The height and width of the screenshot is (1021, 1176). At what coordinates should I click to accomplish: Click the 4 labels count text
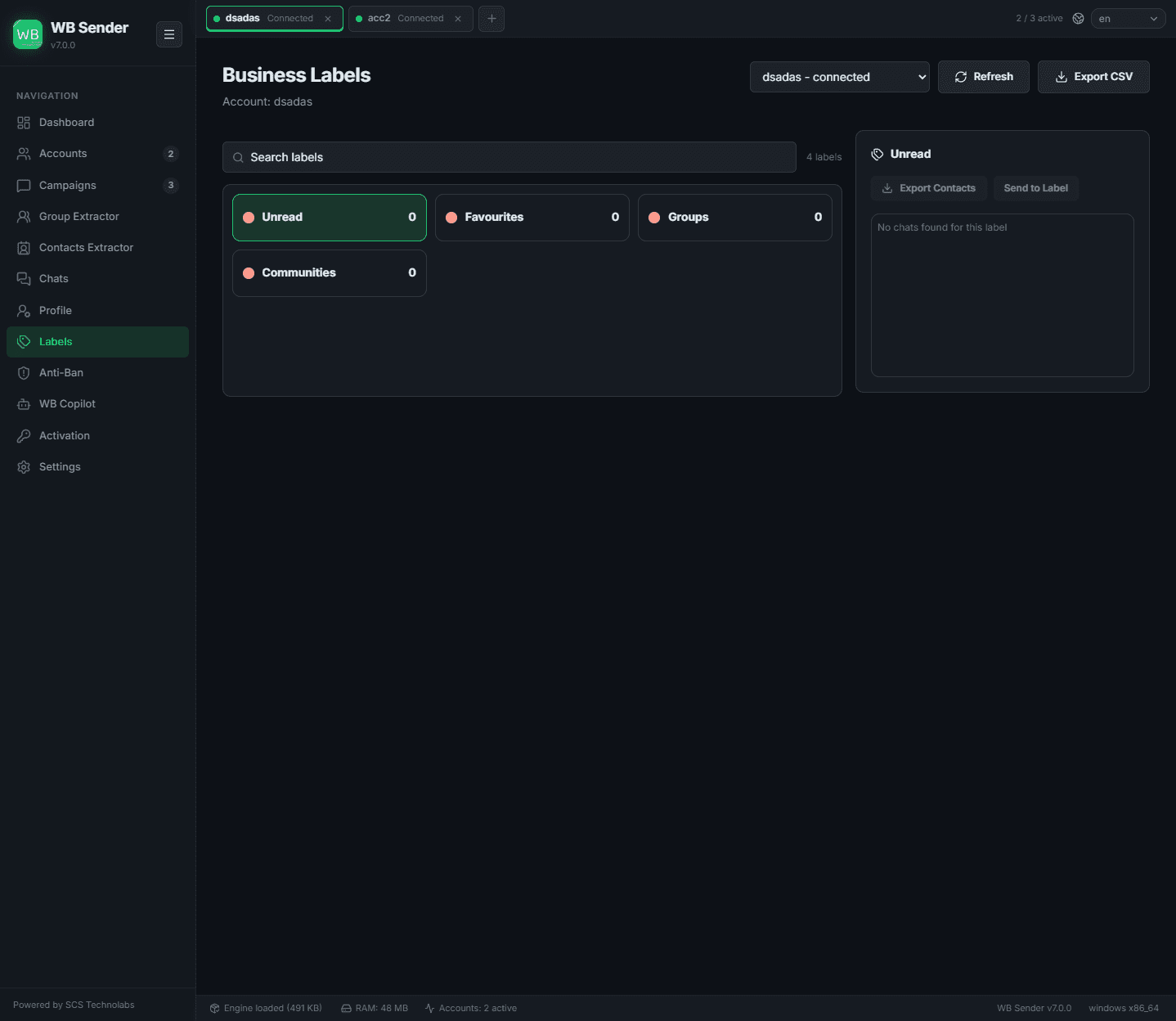[824, 157]
